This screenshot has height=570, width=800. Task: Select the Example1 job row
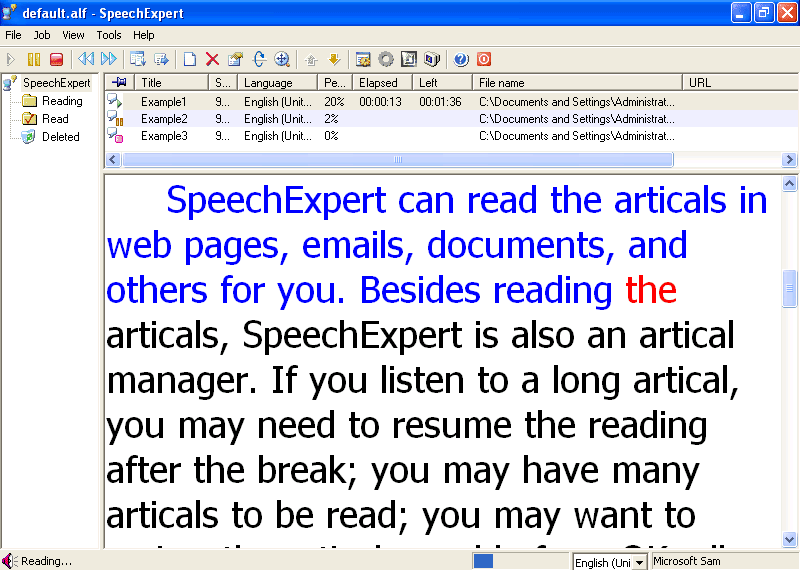pos(452,102)
